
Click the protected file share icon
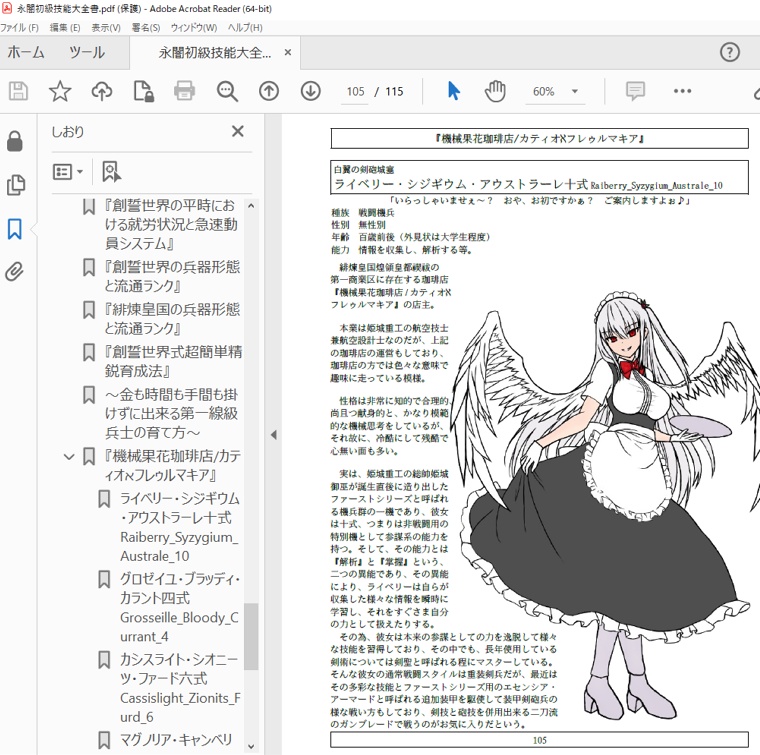pos(143,91)
